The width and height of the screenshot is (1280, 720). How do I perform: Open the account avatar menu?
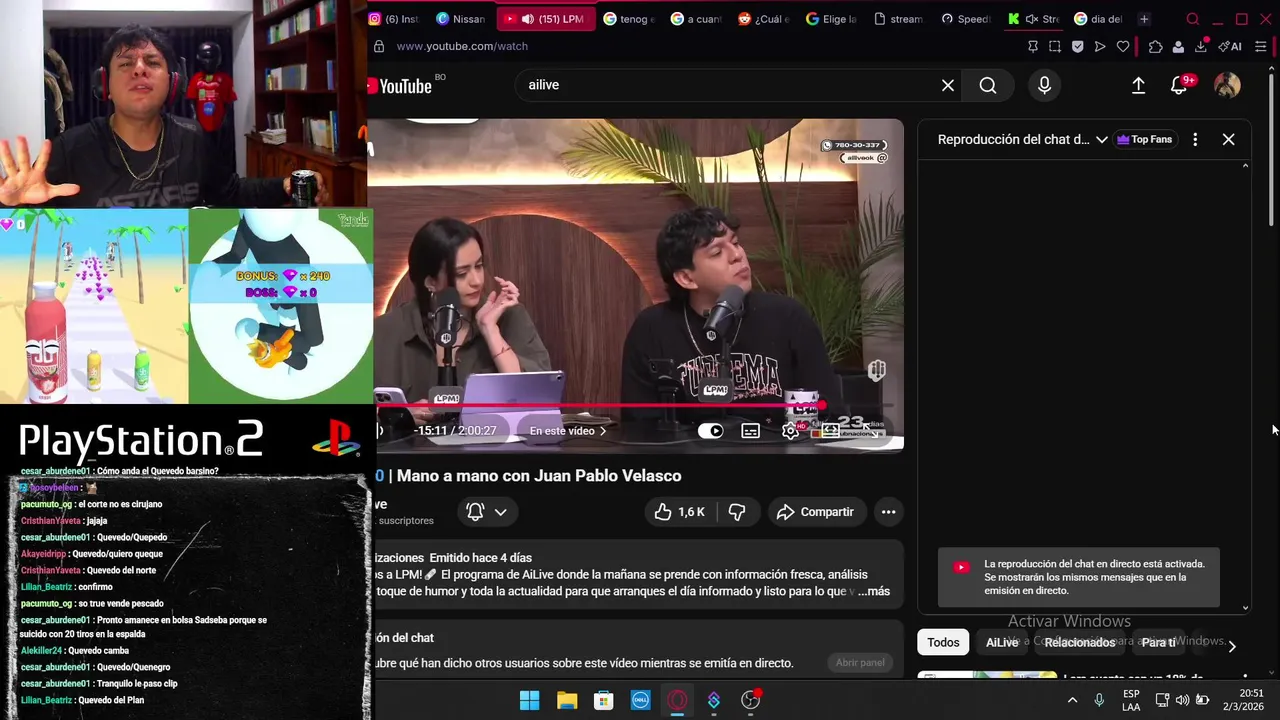pyautogui.click(x=1227, y=86)
